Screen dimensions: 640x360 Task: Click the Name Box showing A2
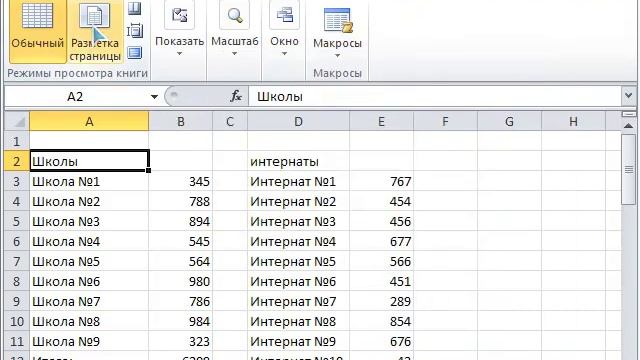[x=76, y=97]
